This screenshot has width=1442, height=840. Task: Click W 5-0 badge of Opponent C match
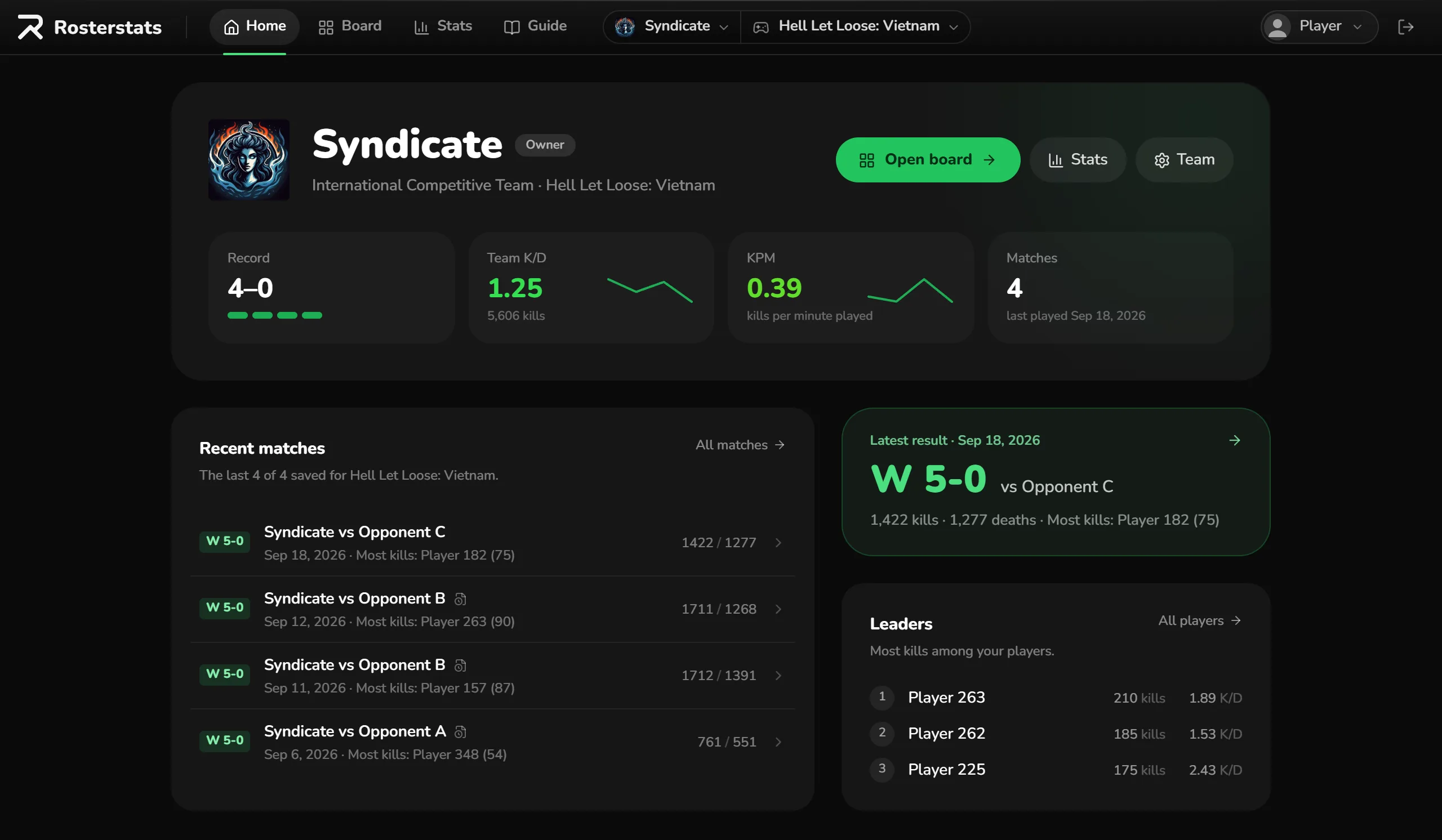(x=224, y=541)
